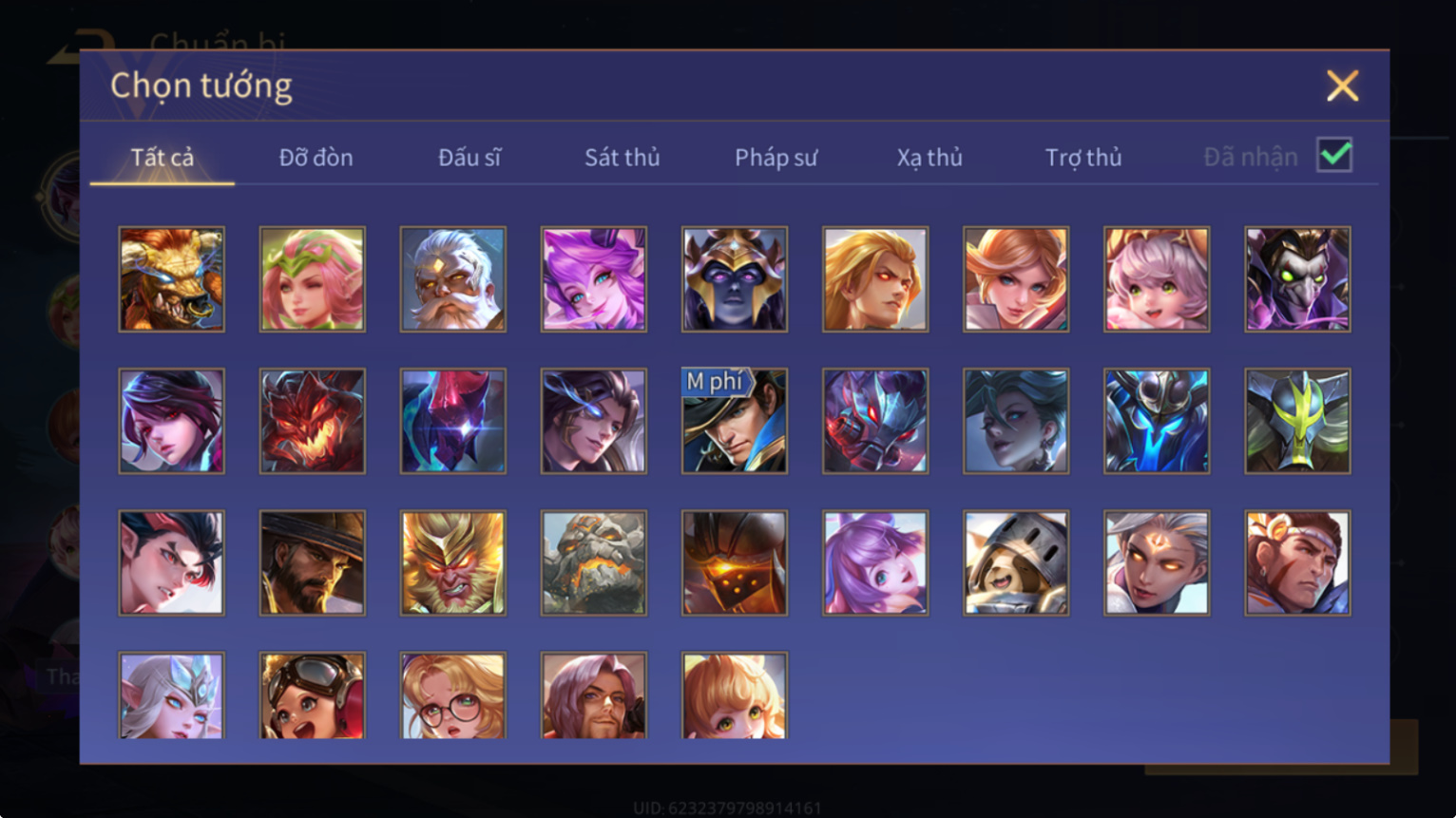1456x818 pixels.
Task: Choose the aviator goggles kid hero
Action: pos(313,695)
